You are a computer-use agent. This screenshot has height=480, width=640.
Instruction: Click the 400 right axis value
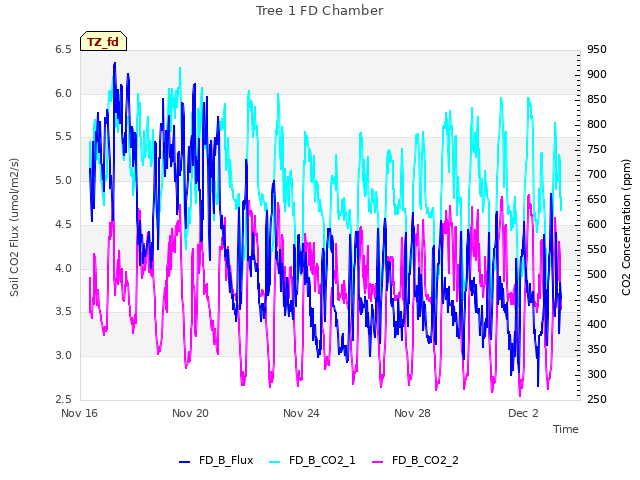(x=597, y=324)
